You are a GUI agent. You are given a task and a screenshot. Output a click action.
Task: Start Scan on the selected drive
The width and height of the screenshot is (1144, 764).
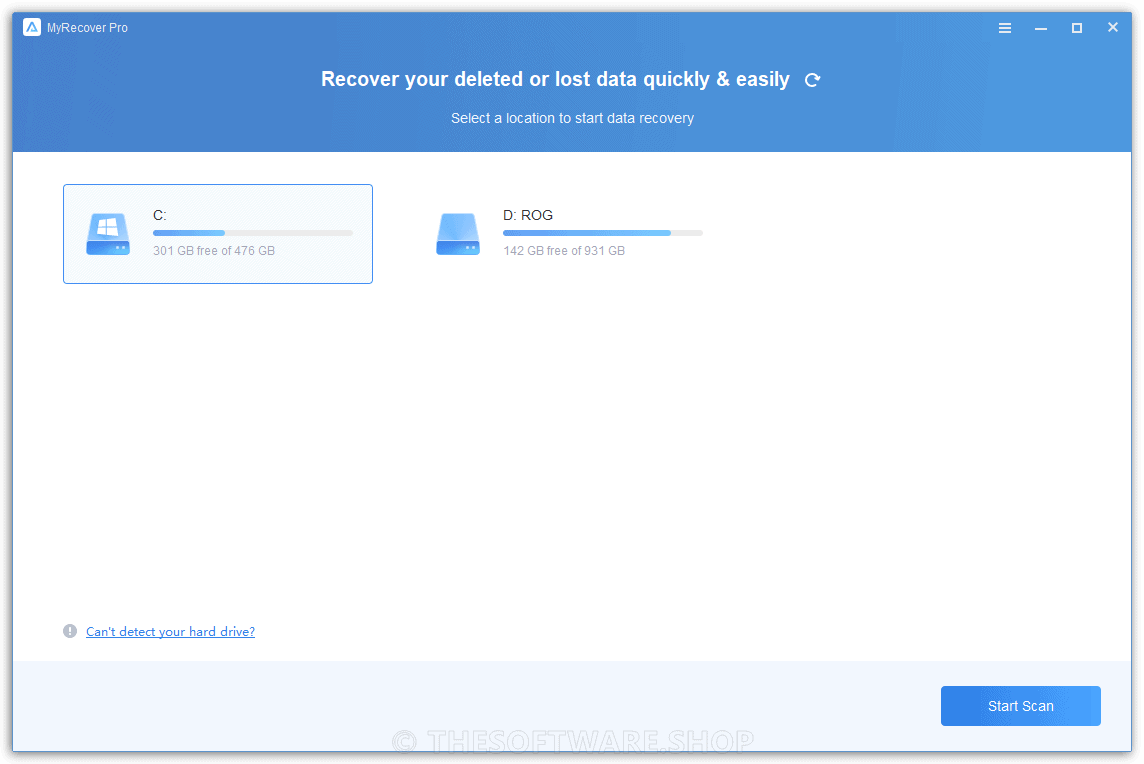pyautogui.click(x=1021, y=706)
